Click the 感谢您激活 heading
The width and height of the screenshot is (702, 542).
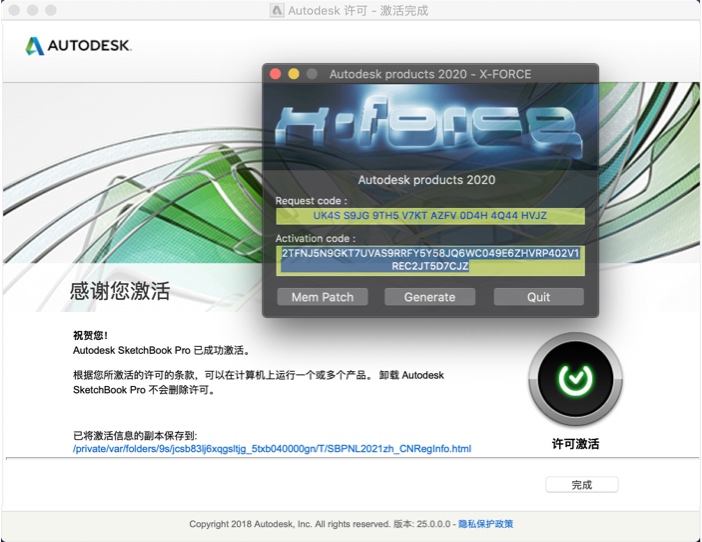click(119, 292)
